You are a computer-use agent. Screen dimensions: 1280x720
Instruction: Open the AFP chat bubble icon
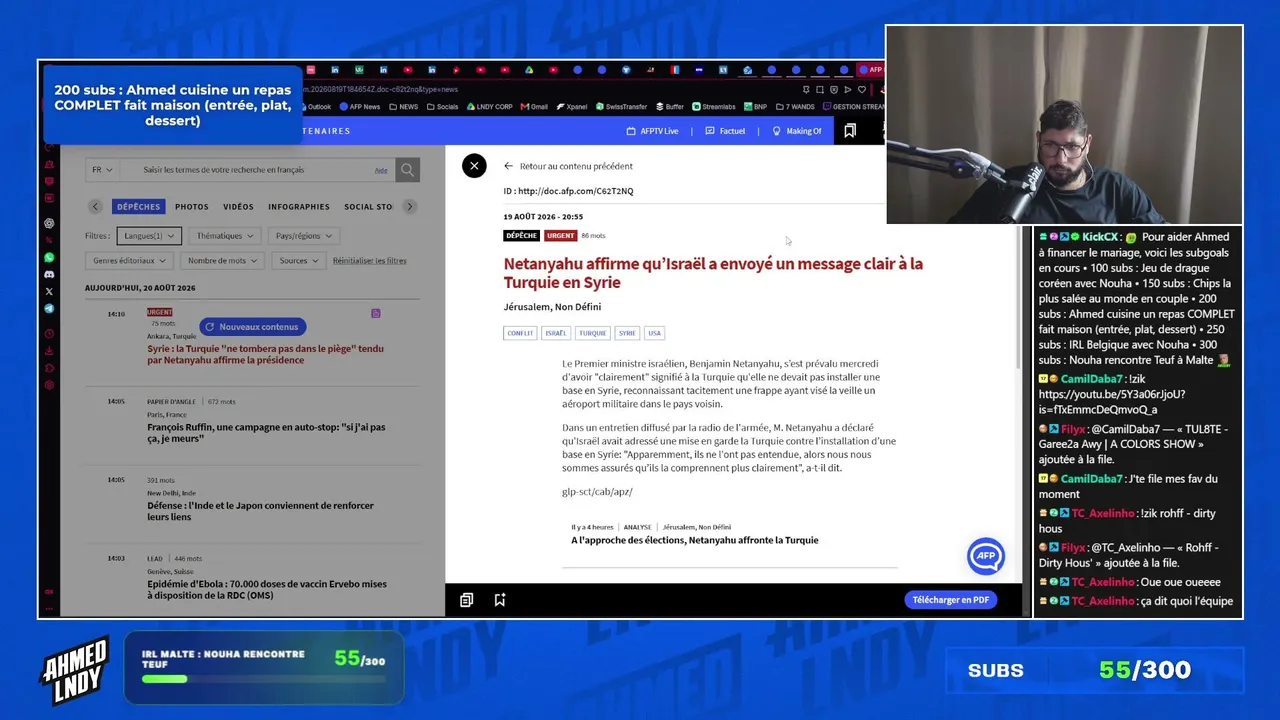click(x=985, y=556)
